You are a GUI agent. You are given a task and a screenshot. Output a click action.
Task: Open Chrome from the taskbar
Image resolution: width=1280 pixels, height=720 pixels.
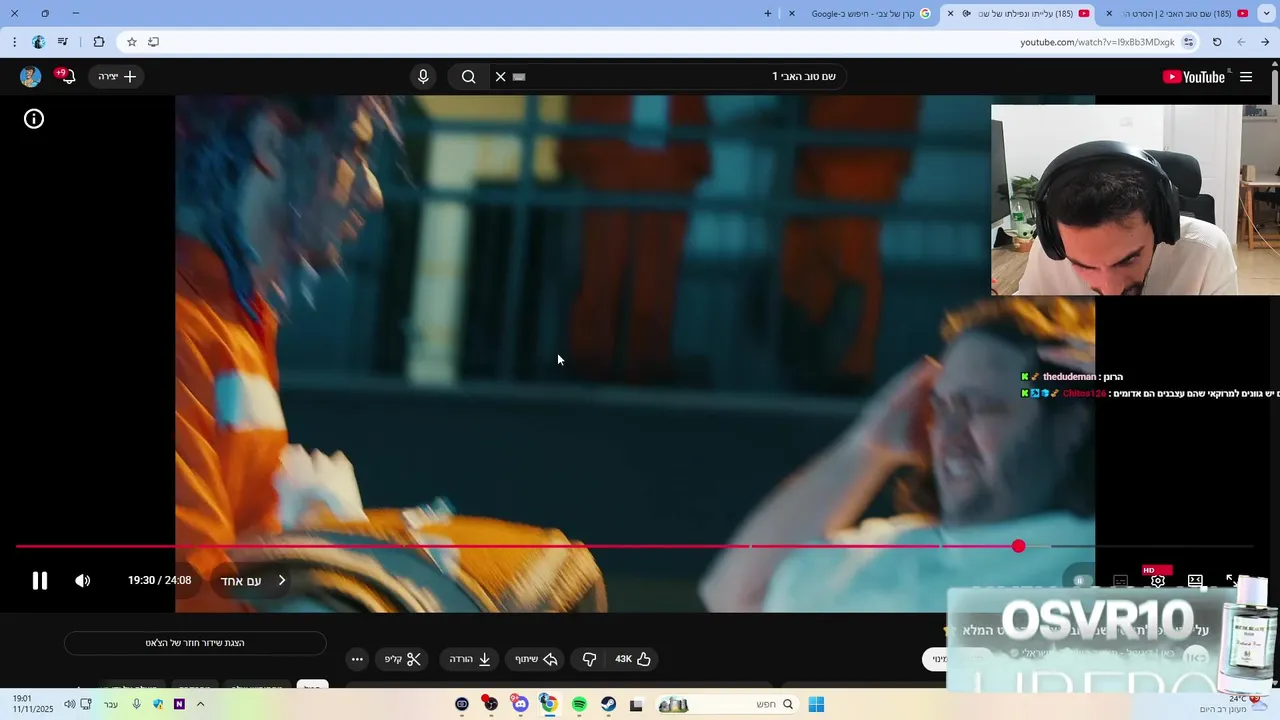point(549,705)
